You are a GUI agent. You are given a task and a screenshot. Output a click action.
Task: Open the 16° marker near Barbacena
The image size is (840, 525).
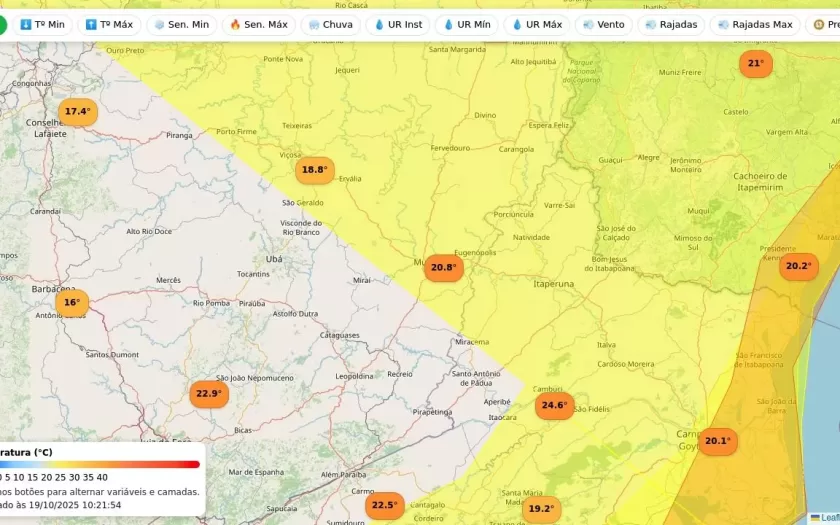pyautogui.click(x=72, y=303)
